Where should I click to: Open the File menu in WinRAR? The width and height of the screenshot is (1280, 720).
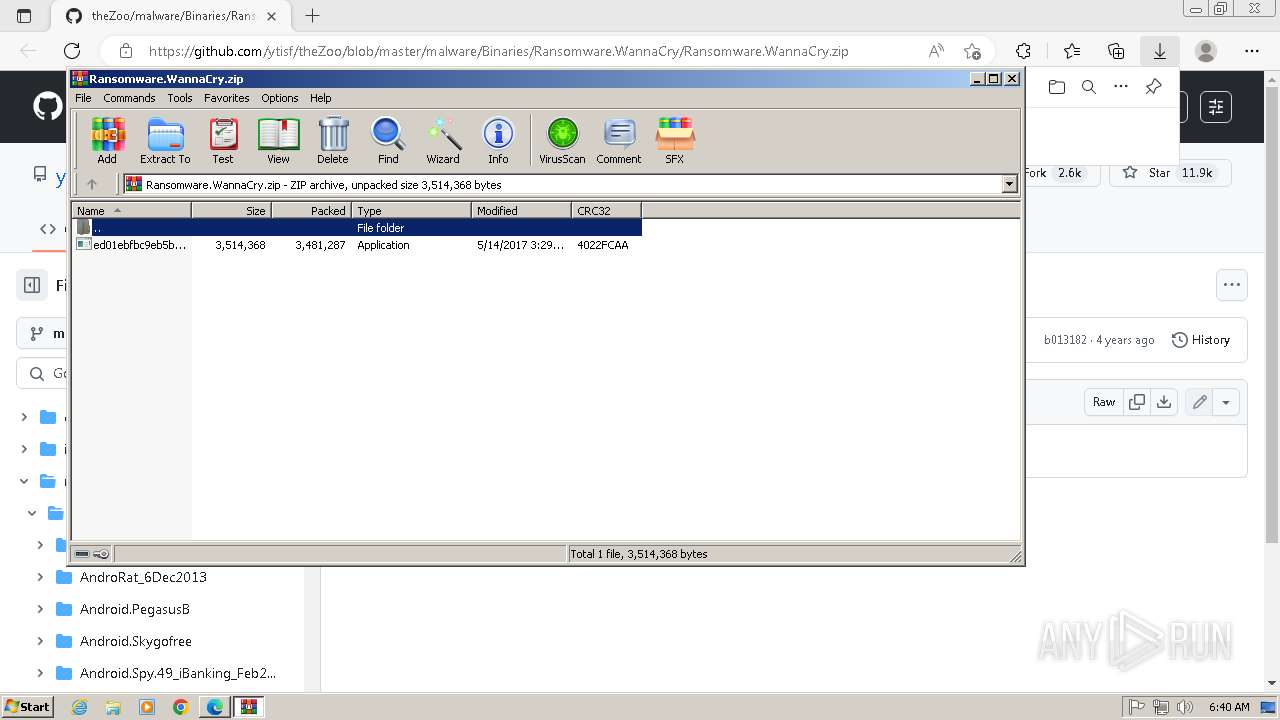tap(83, 98)
